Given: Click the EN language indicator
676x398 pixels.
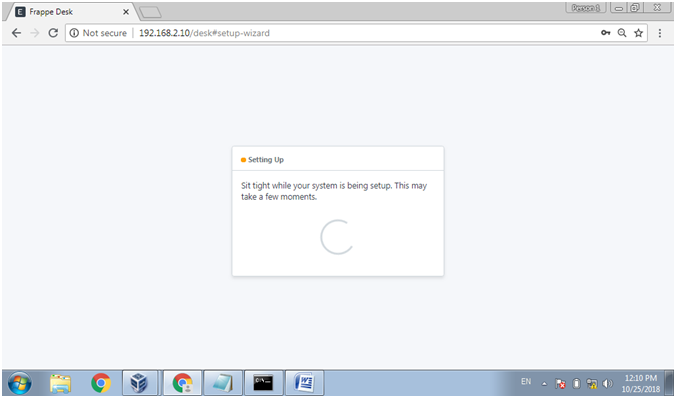Looking at the screenshot, I should pos(526,382).
